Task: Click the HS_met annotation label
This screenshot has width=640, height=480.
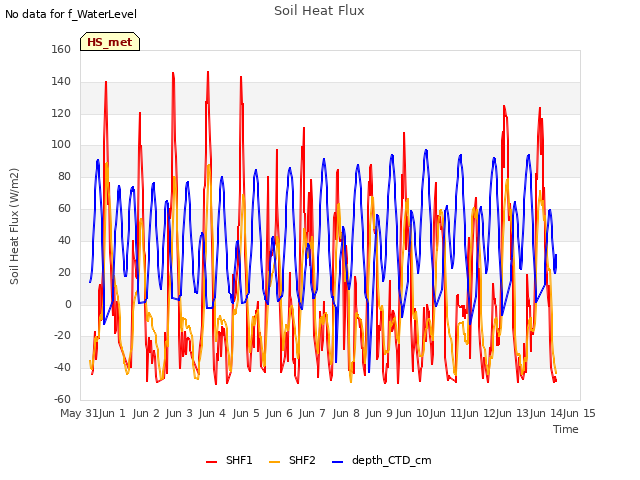Action: click(x=110, y=42)
